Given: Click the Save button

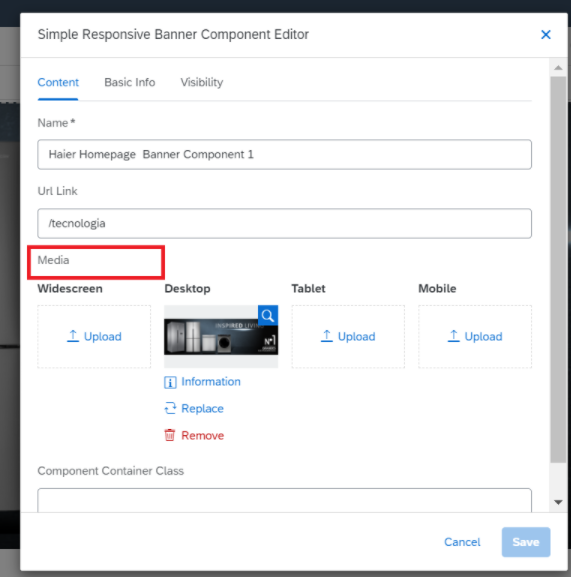Looking at the screenshot, I should tap(526, 542).
